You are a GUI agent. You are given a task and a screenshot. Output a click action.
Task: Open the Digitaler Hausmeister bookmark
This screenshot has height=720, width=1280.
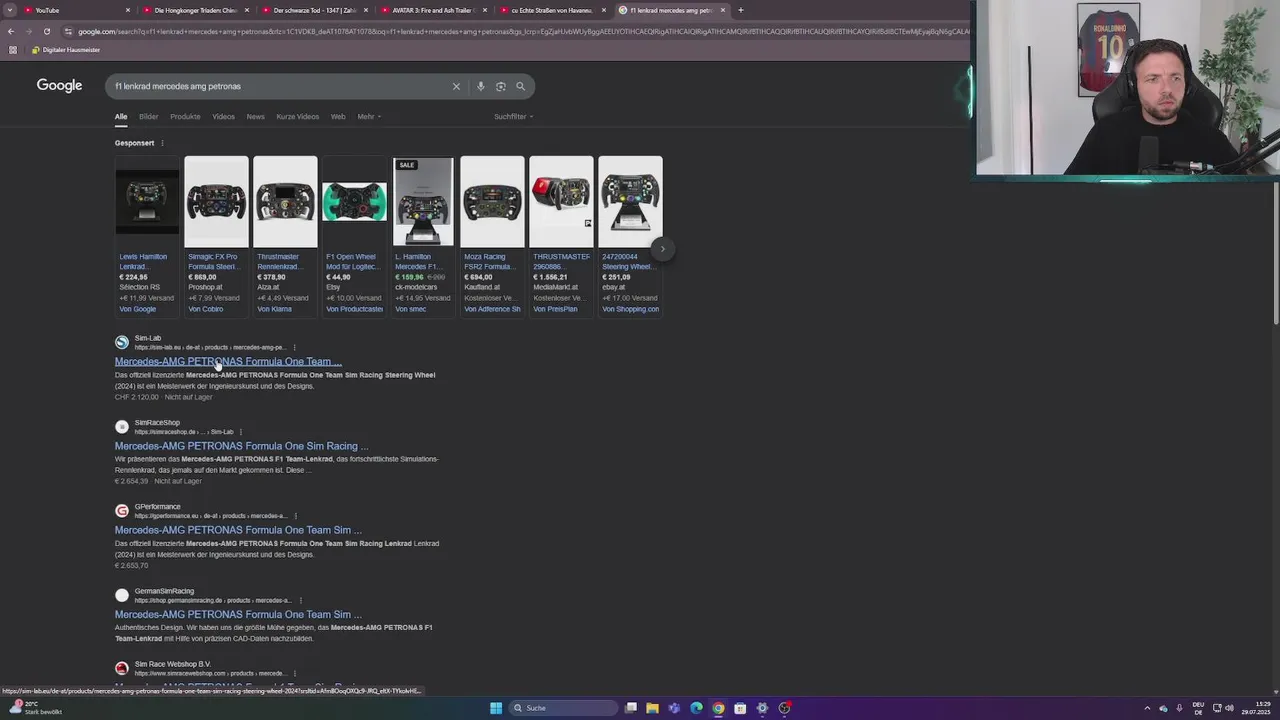(66, 50)
